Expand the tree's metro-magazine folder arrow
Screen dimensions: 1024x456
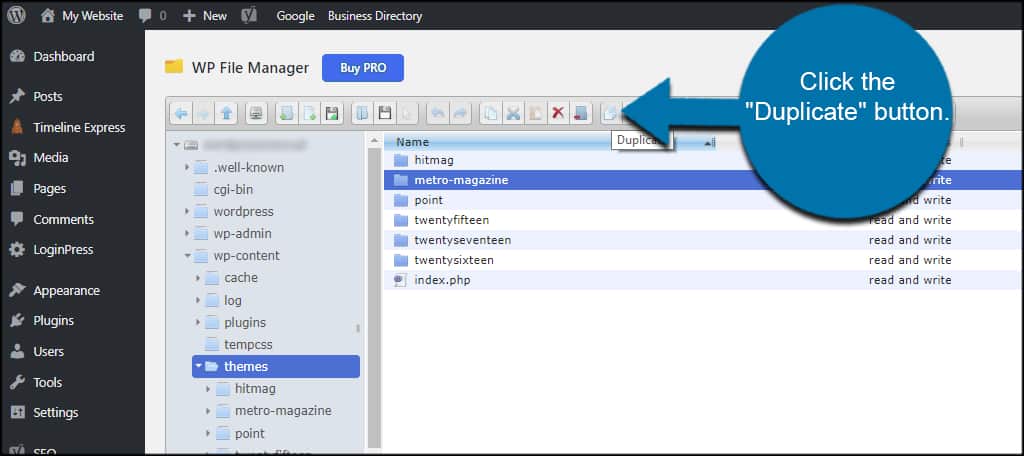[x=208, y=412]
